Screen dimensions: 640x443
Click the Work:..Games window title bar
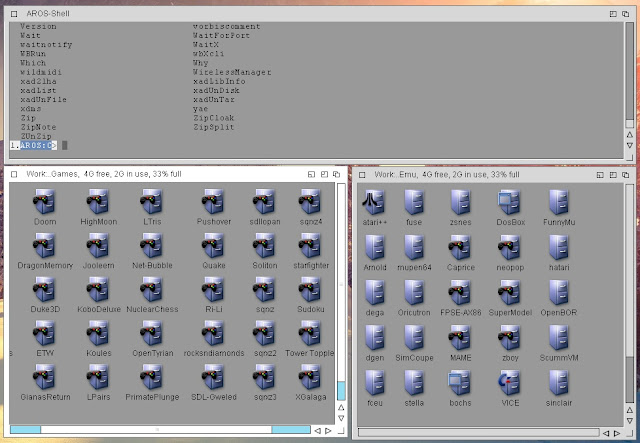click(x=176, y=174)
